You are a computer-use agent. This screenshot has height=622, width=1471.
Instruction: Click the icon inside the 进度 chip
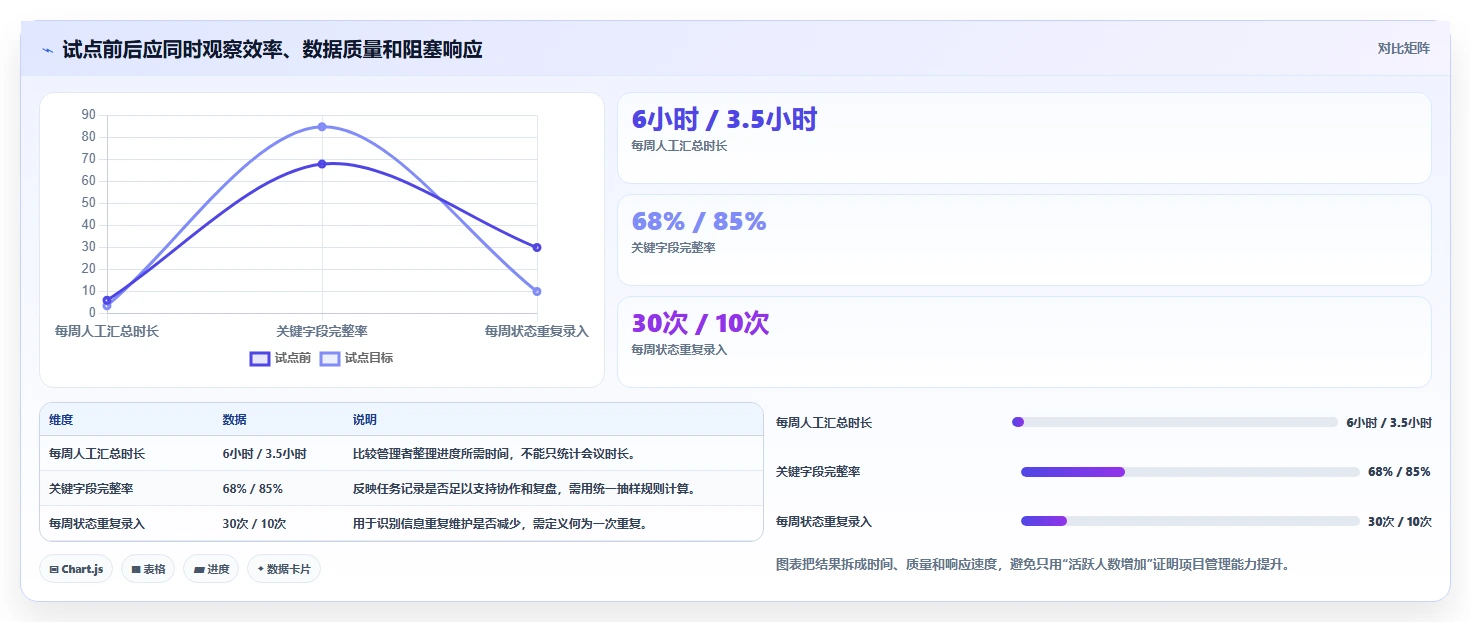click(x=198, y=570)
